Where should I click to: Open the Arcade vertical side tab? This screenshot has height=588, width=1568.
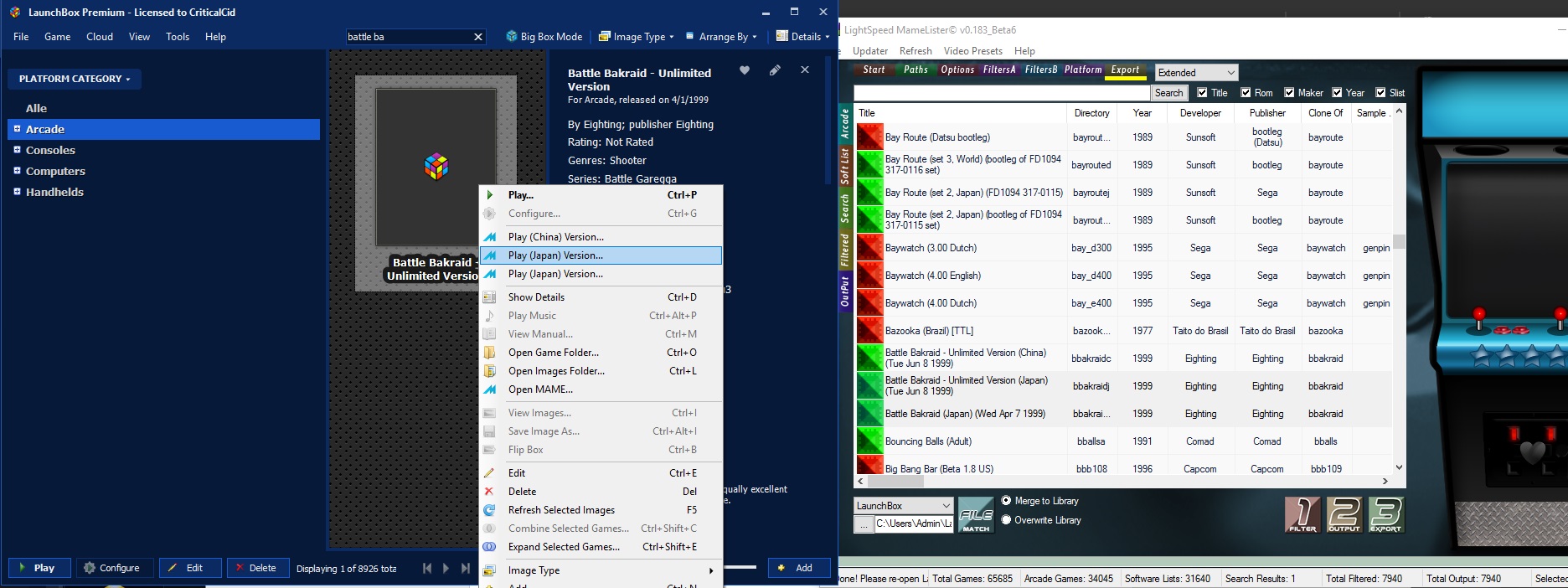click(844, 123)
